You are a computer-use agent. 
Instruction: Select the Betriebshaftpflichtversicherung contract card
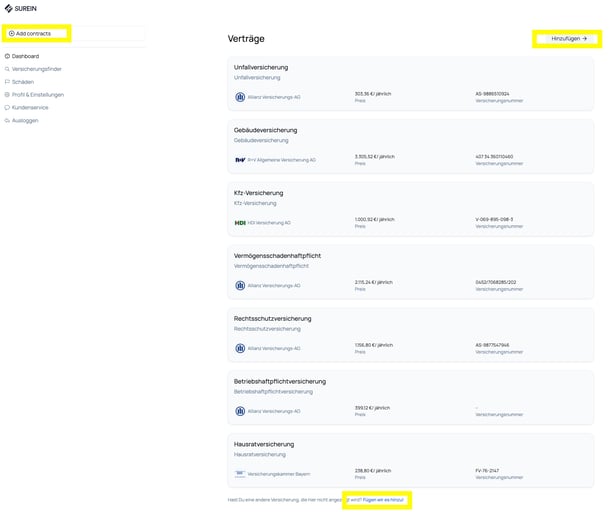(410, 398)
